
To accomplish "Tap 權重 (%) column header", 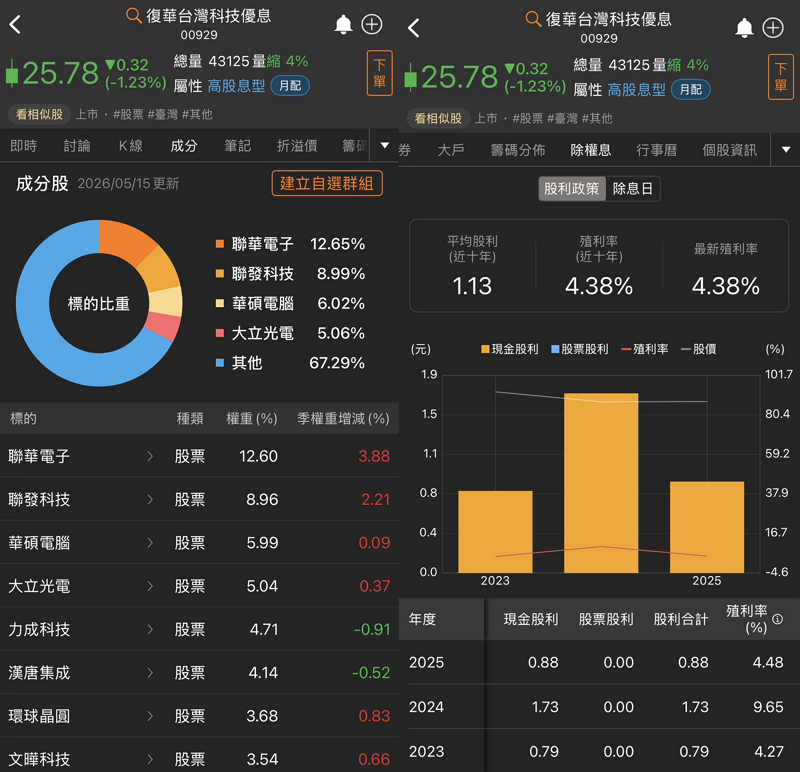I will (252, 419).
